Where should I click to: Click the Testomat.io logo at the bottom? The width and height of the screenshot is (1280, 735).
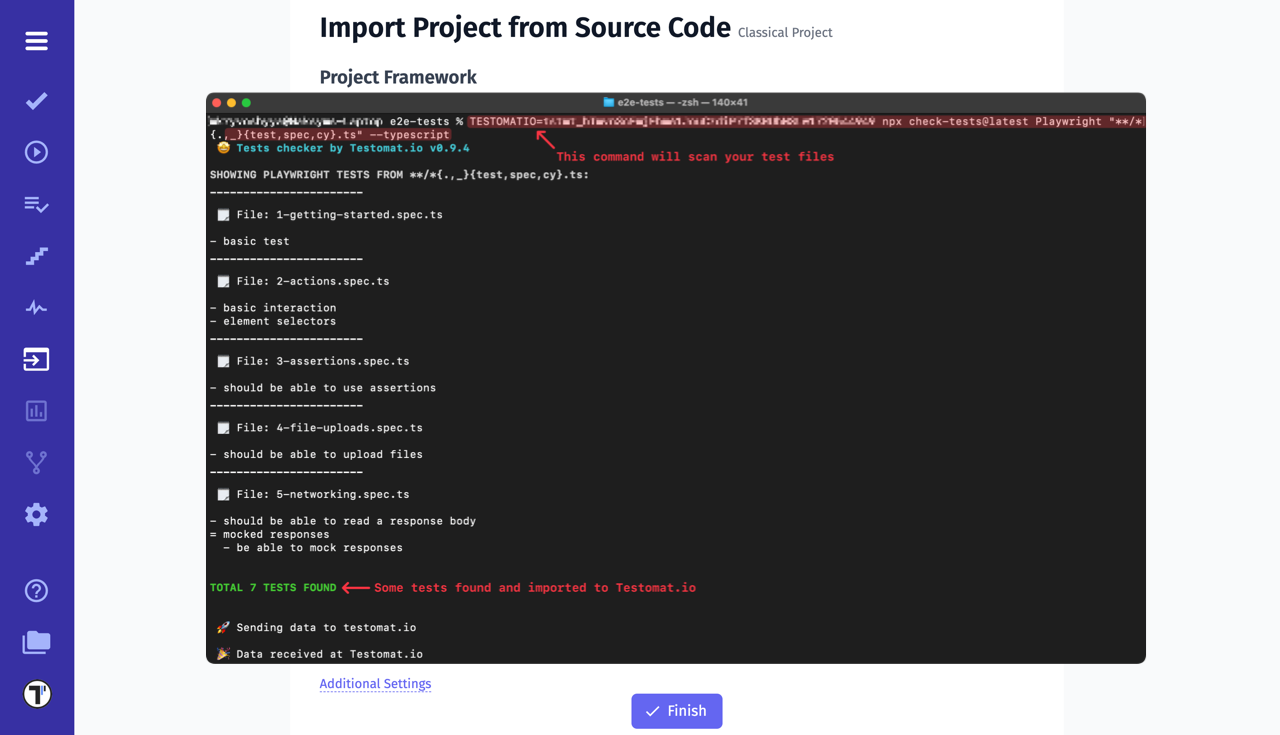point(36,692)
